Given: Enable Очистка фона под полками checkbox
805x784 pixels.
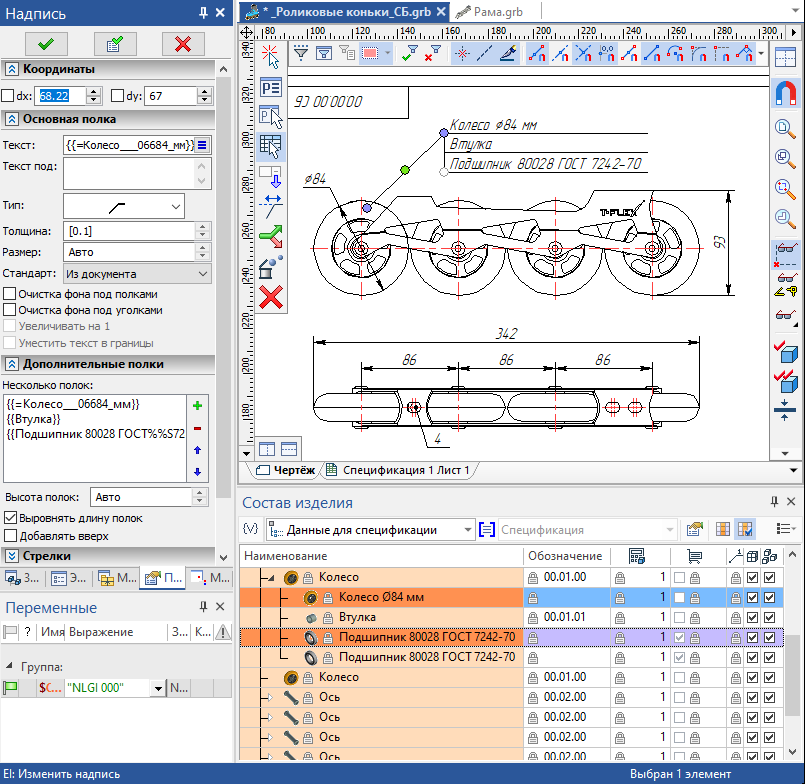Looking at the screenshot, I should coord(10,294).
